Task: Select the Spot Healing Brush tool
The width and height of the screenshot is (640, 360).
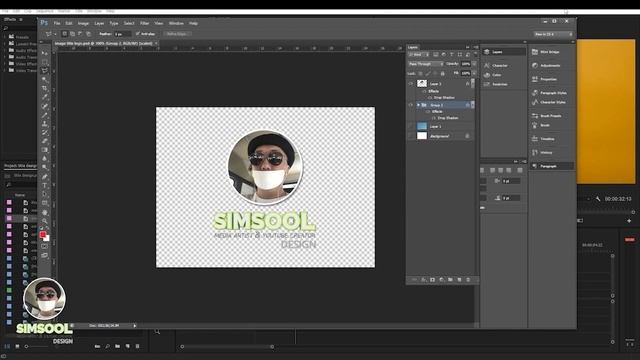Action: pyautogui.click(x=44, y=106)
